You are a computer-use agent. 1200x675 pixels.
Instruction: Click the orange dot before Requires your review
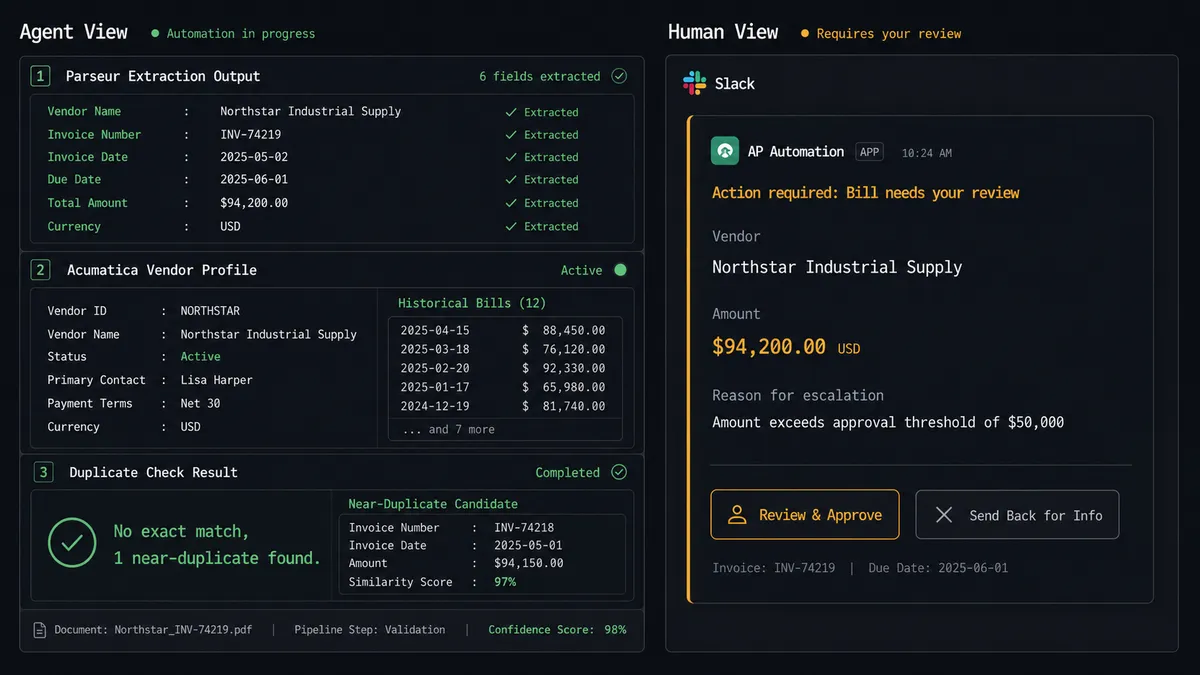(805, 33)
